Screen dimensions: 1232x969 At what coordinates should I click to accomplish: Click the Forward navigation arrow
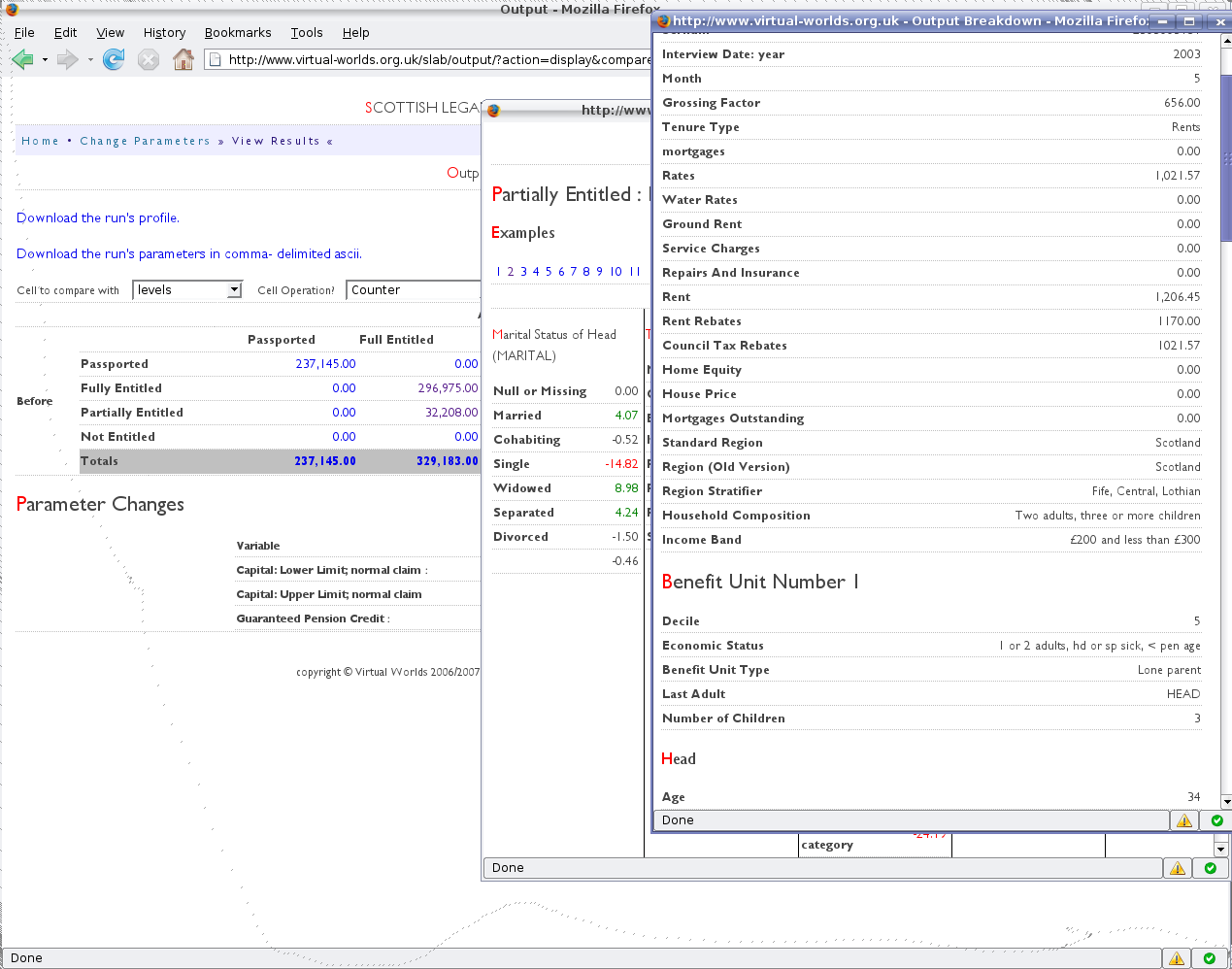[x=68, y=58]
